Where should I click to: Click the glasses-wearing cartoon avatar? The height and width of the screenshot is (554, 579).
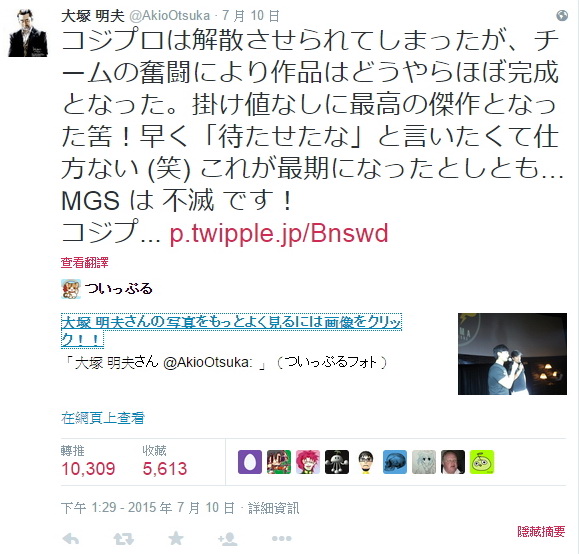click(366, 462)
